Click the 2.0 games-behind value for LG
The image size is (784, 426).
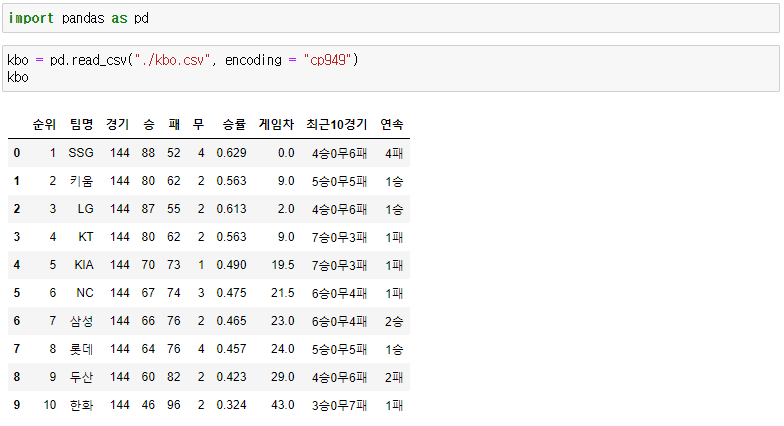point(286,208)
